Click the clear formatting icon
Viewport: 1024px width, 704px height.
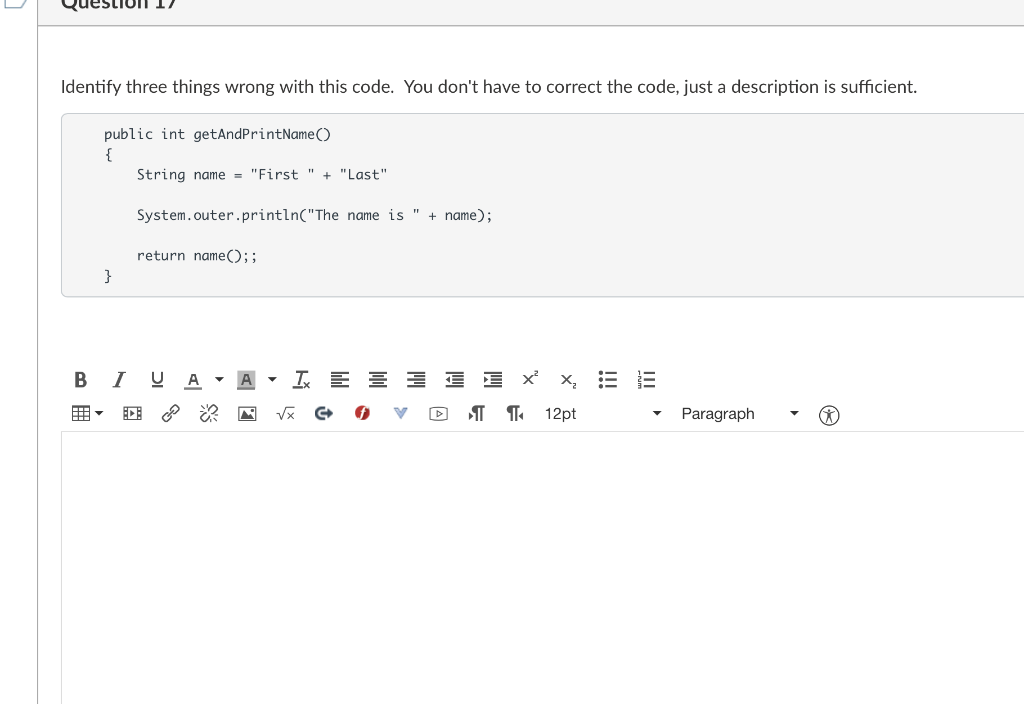coord(301,379)
